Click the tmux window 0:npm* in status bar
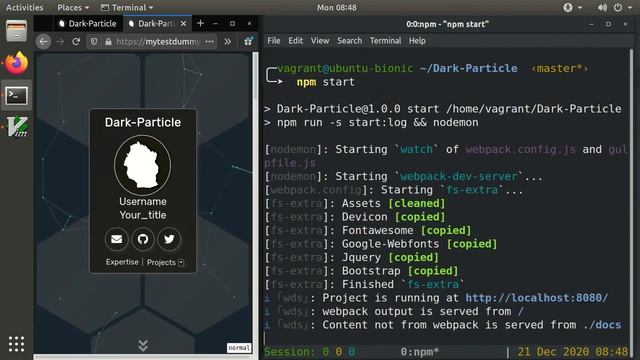 pyautogui.click(x=419, y=351)
